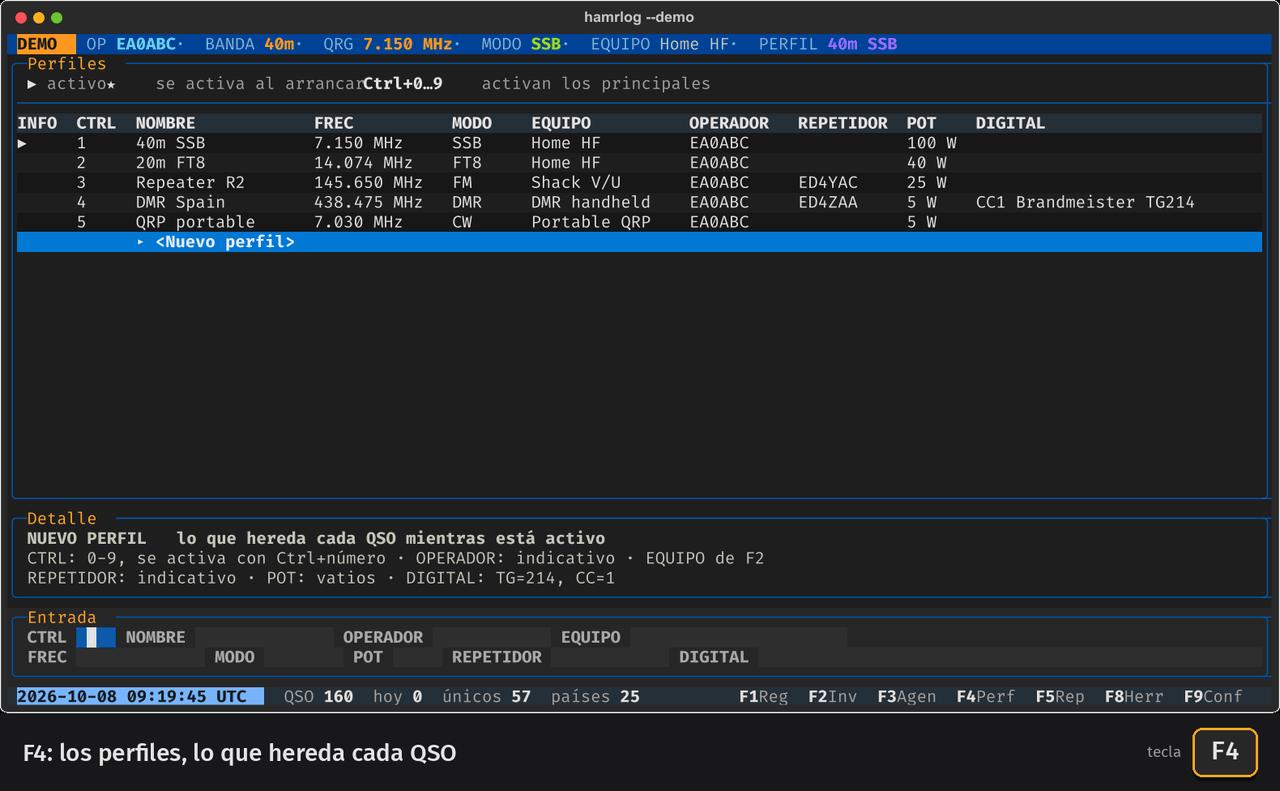The width and height of the screenshot is (1280, 791).
Task: Select the Nuevo perfil row
Action: pos(639,242)
